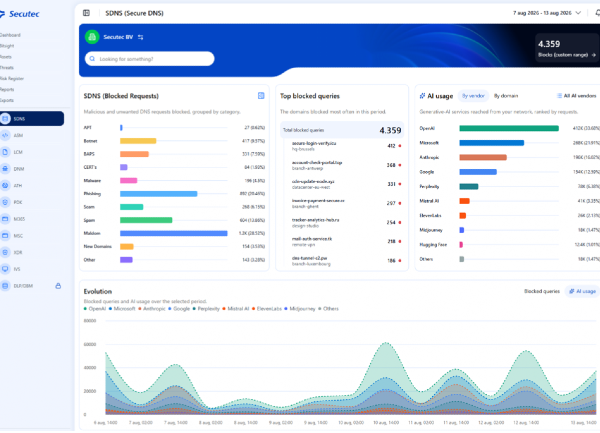
Task: Click the Malware category row label
Action: tap(92, 181)
